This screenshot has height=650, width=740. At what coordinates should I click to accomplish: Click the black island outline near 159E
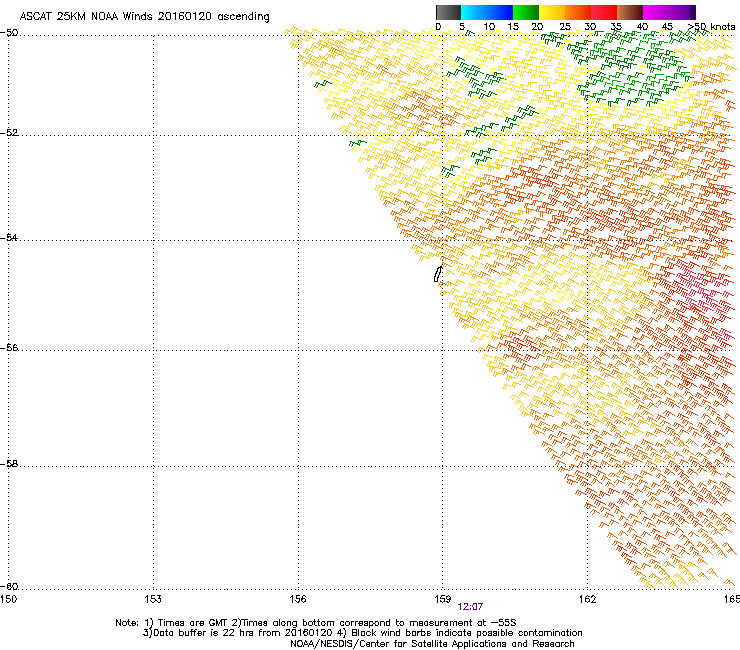[438, 274]
